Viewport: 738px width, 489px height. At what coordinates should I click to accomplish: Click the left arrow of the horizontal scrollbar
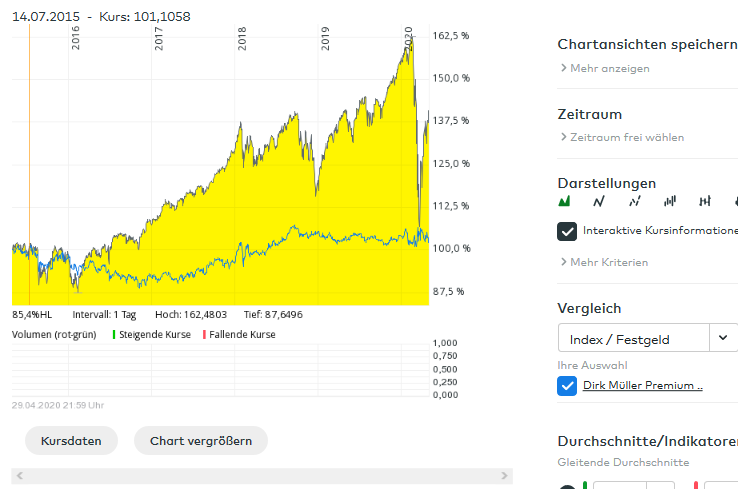pos(18,475)
